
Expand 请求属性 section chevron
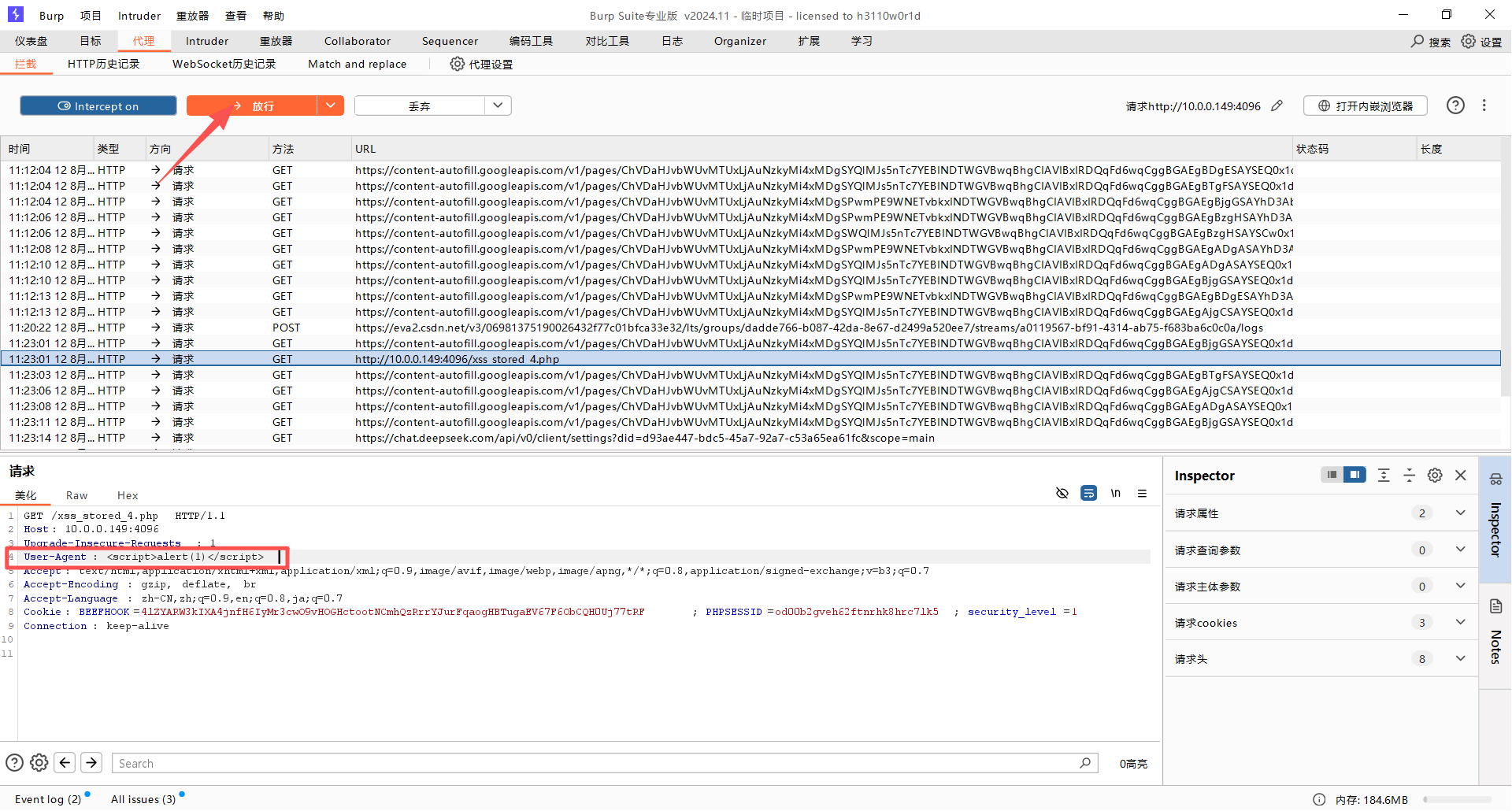(x=1461, y=513)
